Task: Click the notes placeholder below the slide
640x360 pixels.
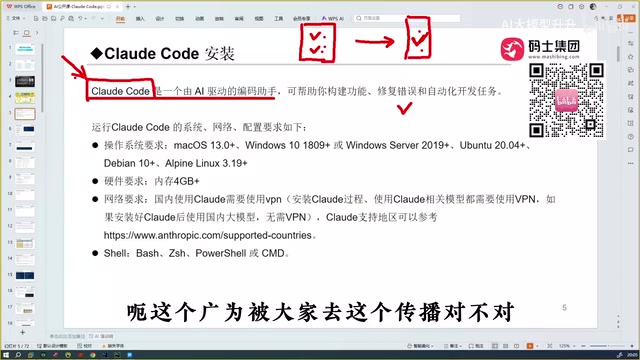Action: tap(67, 336)
